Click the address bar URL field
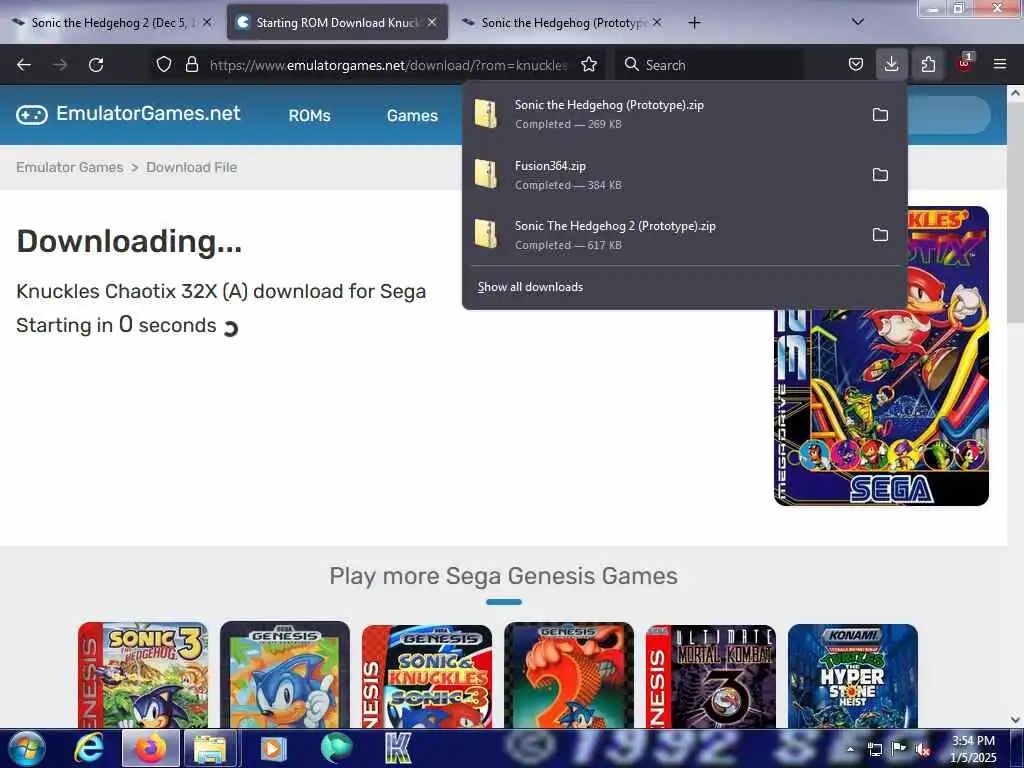Screen dimensions: 1024x768 [389, 65]
